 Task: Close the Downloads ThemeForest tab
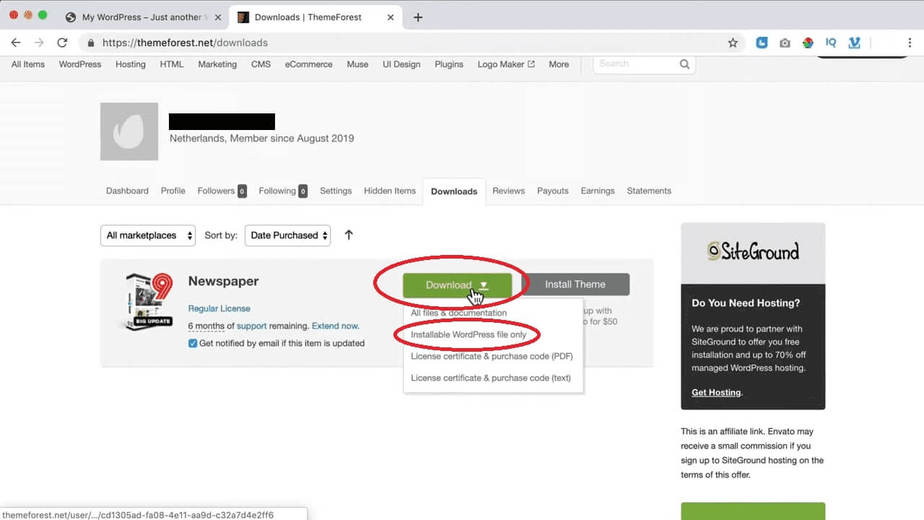tap(390, 17)
